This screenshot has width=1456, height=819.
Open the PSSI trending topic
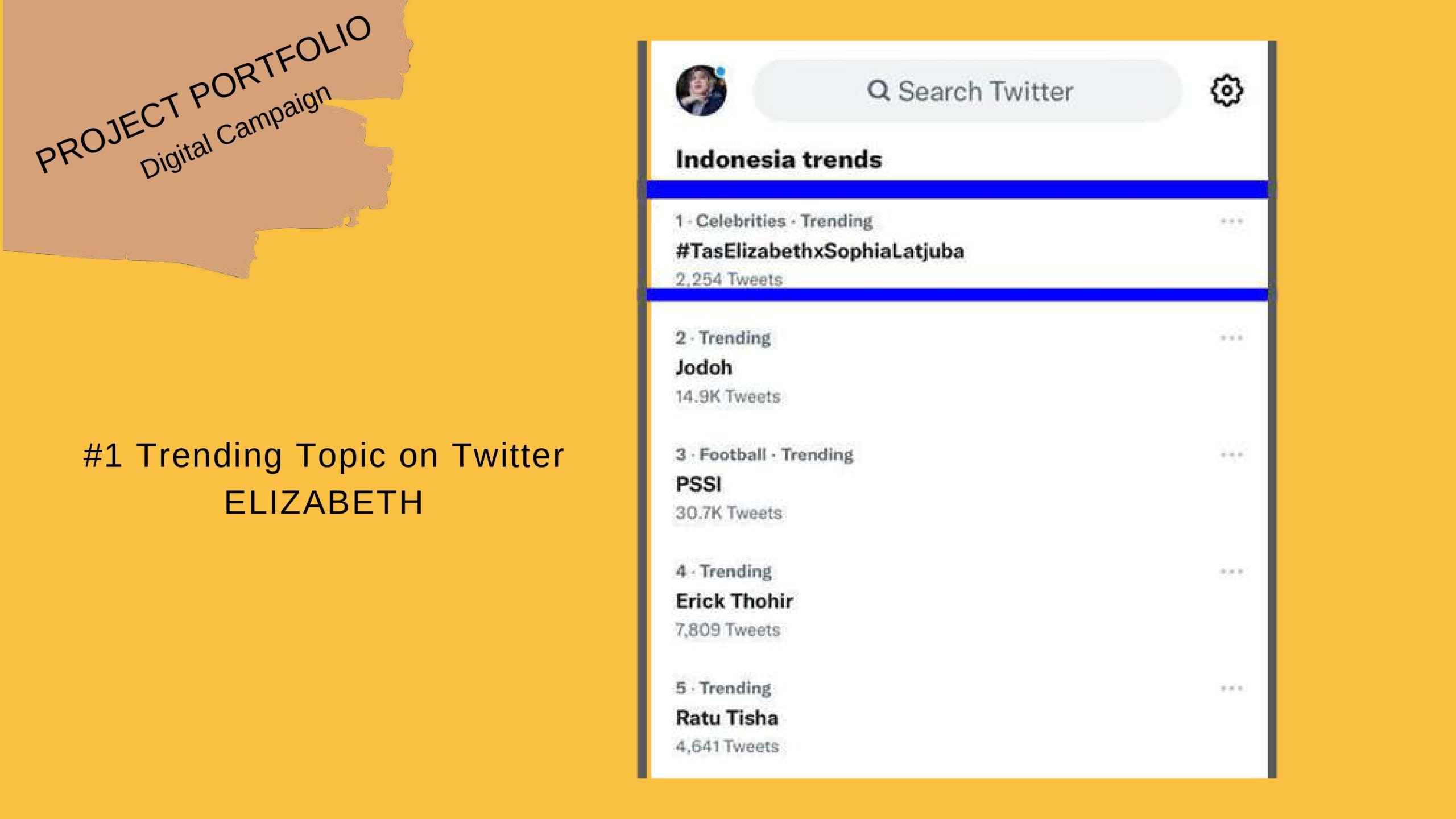click(698, 485)
